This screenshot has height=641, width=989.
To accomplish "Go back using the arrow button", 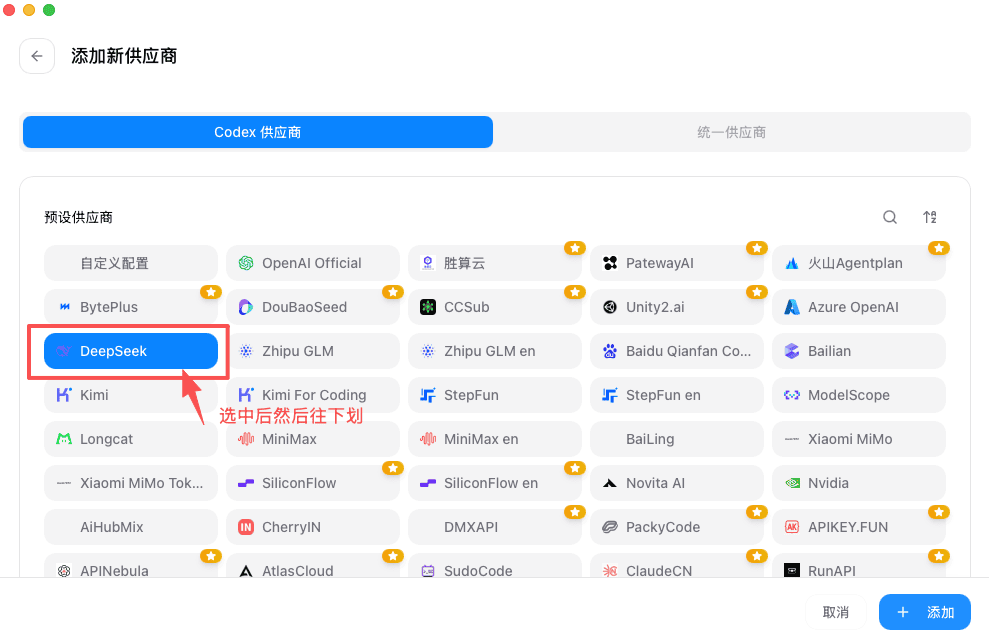I will [37, 56].
